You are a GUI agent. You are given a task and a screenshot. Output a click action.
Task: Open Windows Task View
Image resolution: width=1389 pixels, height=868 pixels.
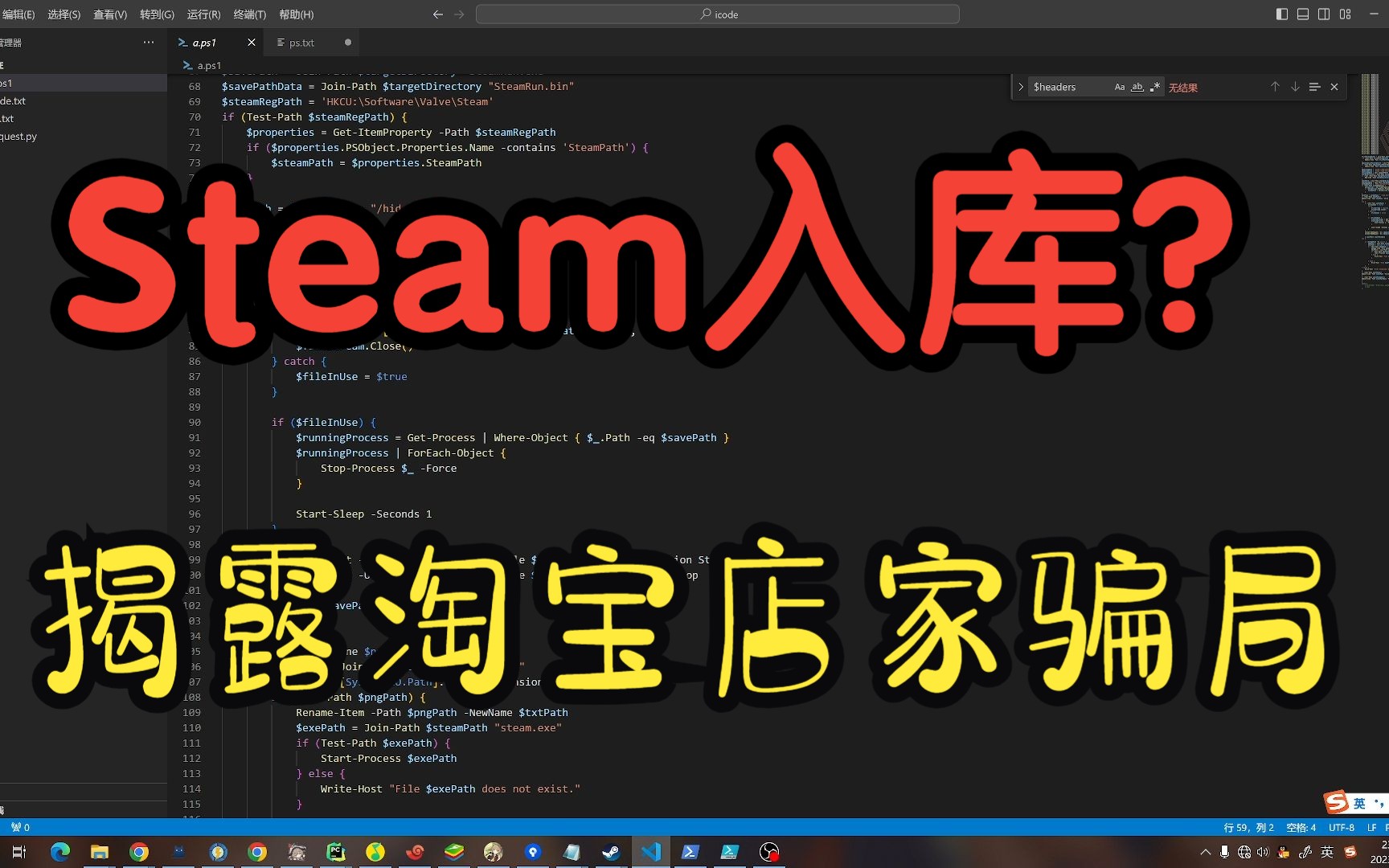coord(19,852)
